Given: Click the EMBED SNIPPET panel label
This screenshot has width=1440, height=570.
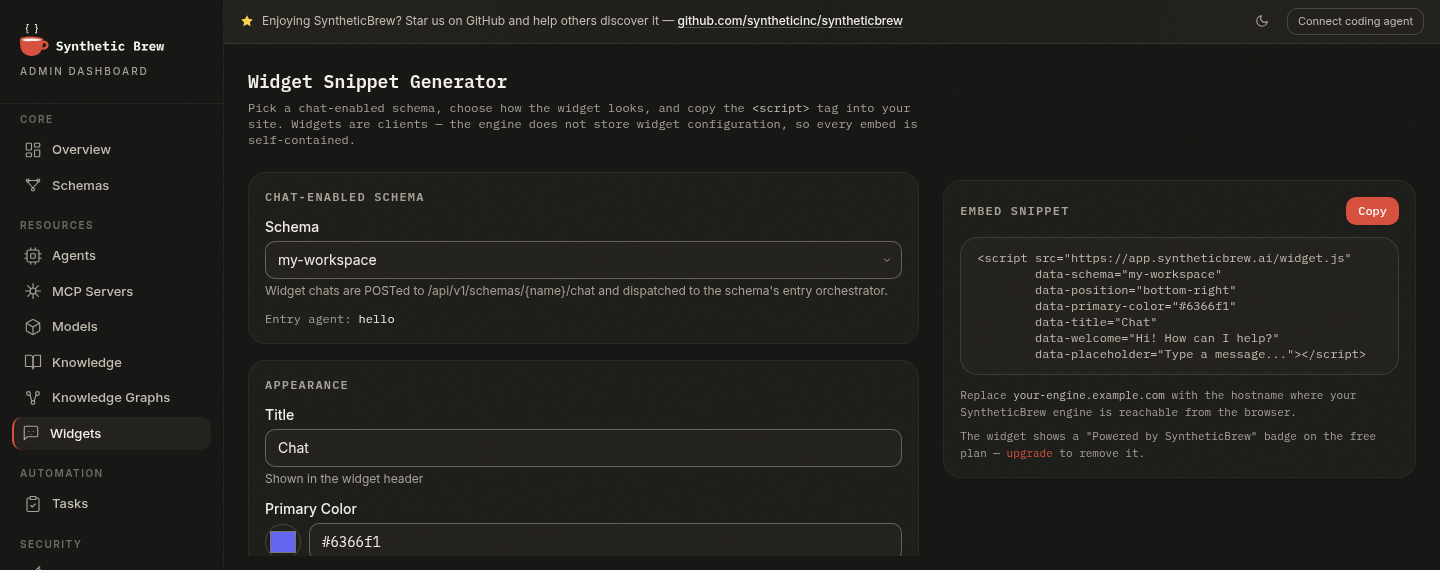Looking at the screenshot, I should click(x=1015, y=212).
